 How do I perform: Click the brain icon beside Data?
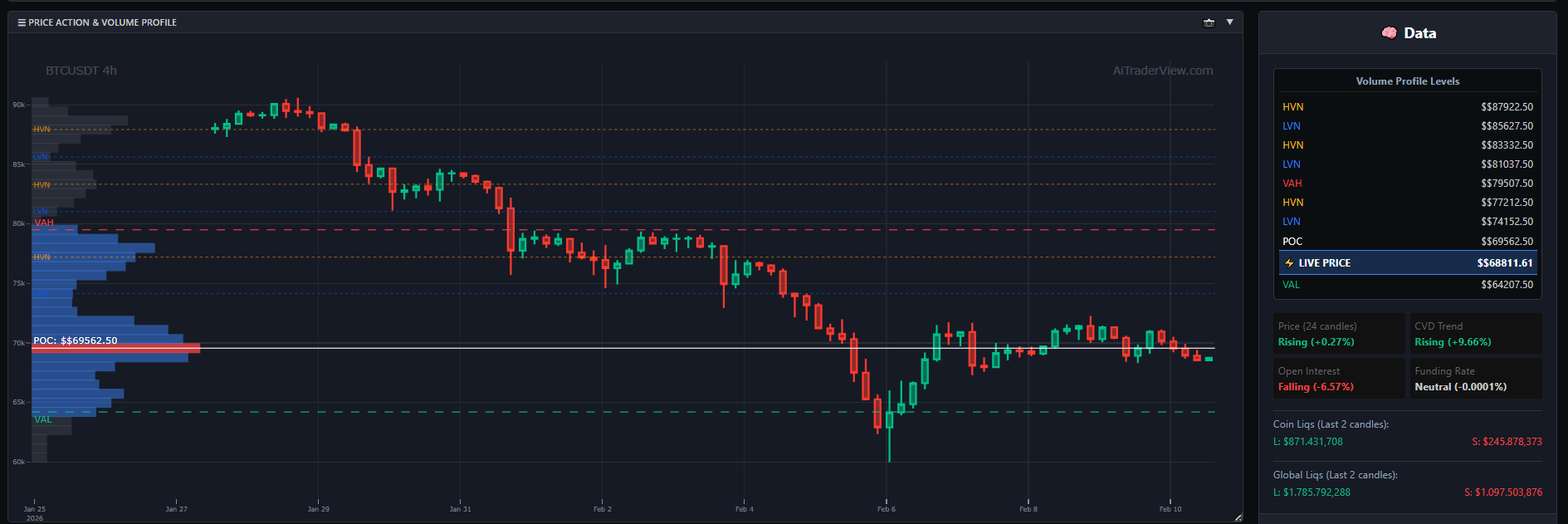1389,33
